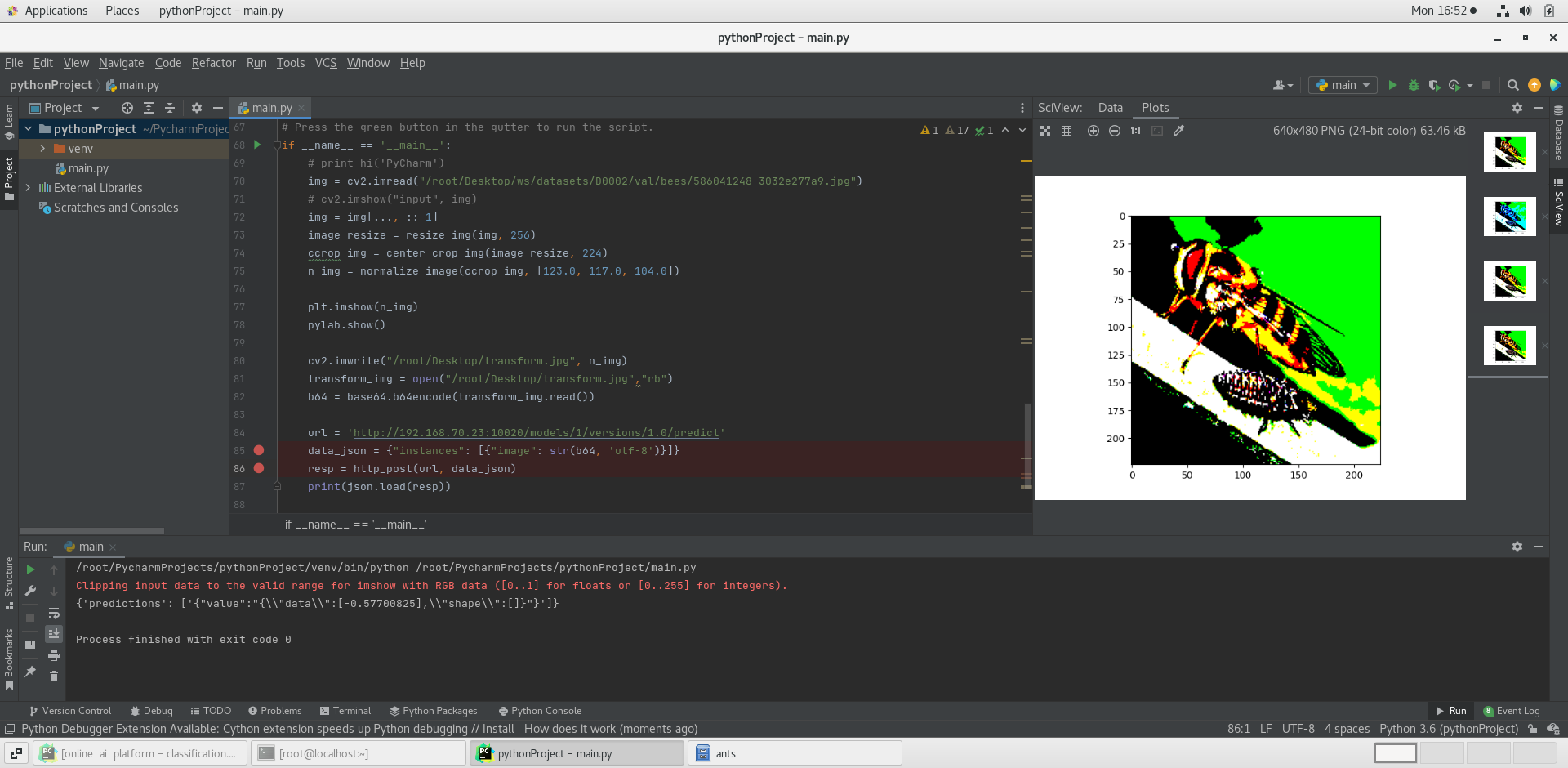The height and width of the screenshot is (768, 1568).
Task: Expand the venv folder in the Project tree
Action: point(41,149)
